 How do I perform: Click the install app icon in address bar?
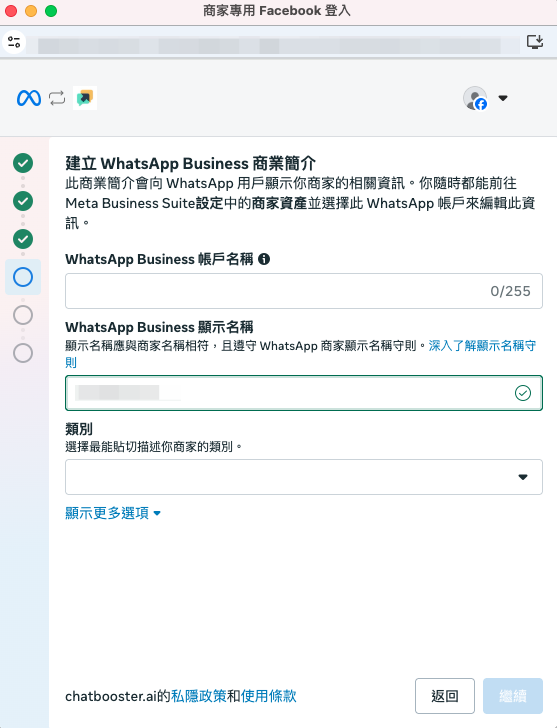(x=535, y=42)
